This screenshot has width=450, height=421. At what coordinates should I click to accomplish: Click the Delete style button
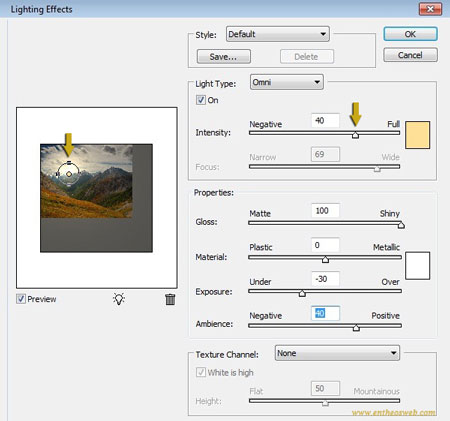(x=307, y=57)
